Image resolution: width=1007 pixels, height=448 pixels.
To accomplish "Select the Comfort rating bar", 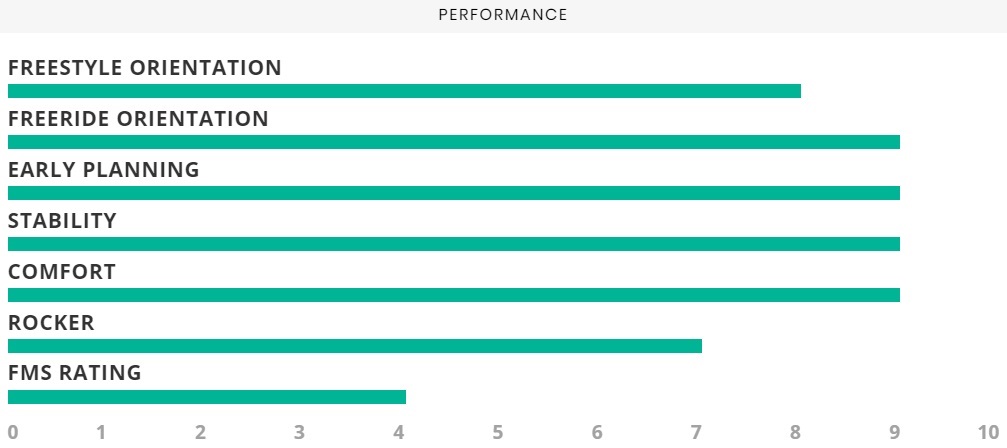I will (x=454, y=295).
